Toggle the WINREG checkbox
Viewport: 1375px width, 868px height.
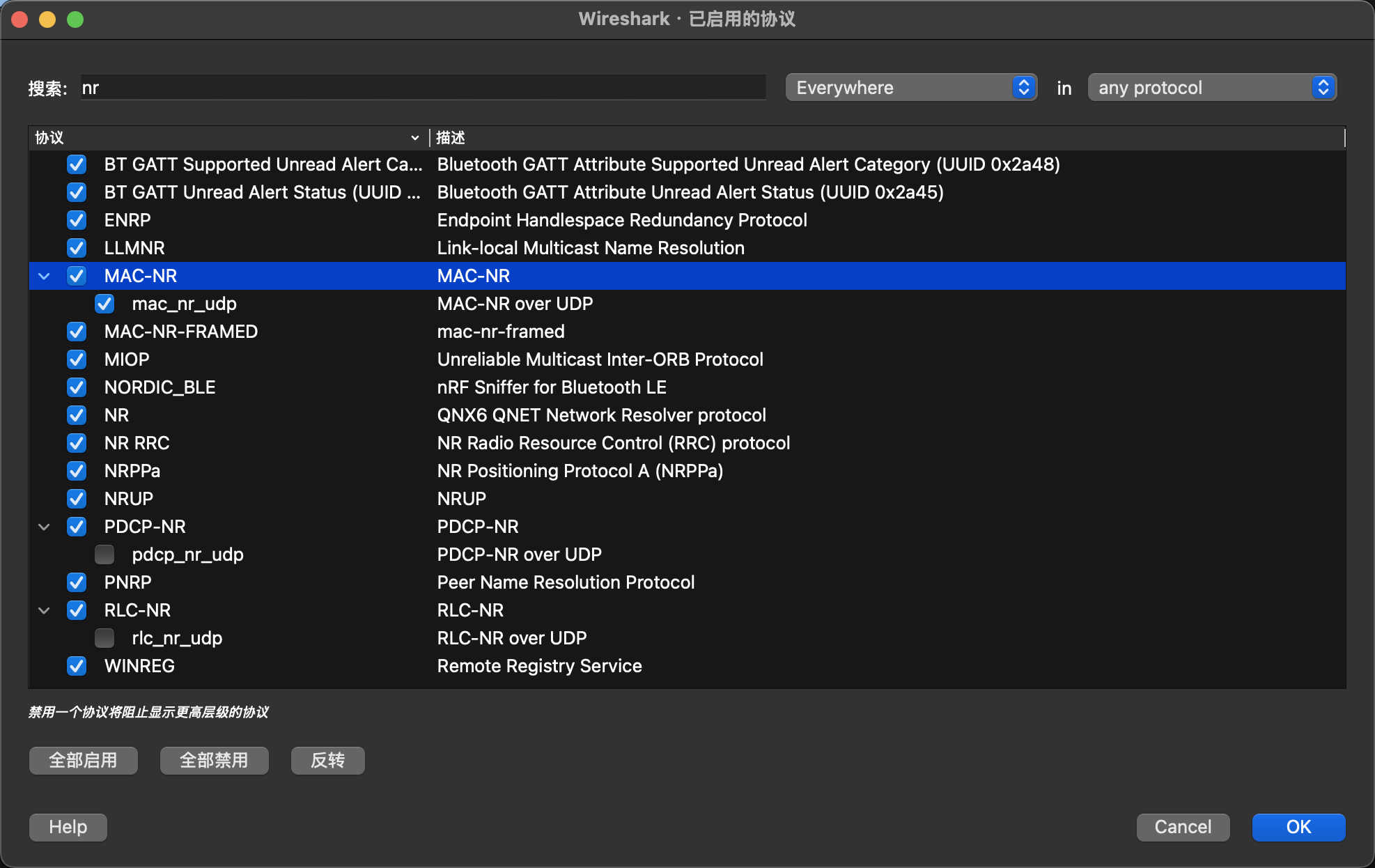click(x=77, y=666)
